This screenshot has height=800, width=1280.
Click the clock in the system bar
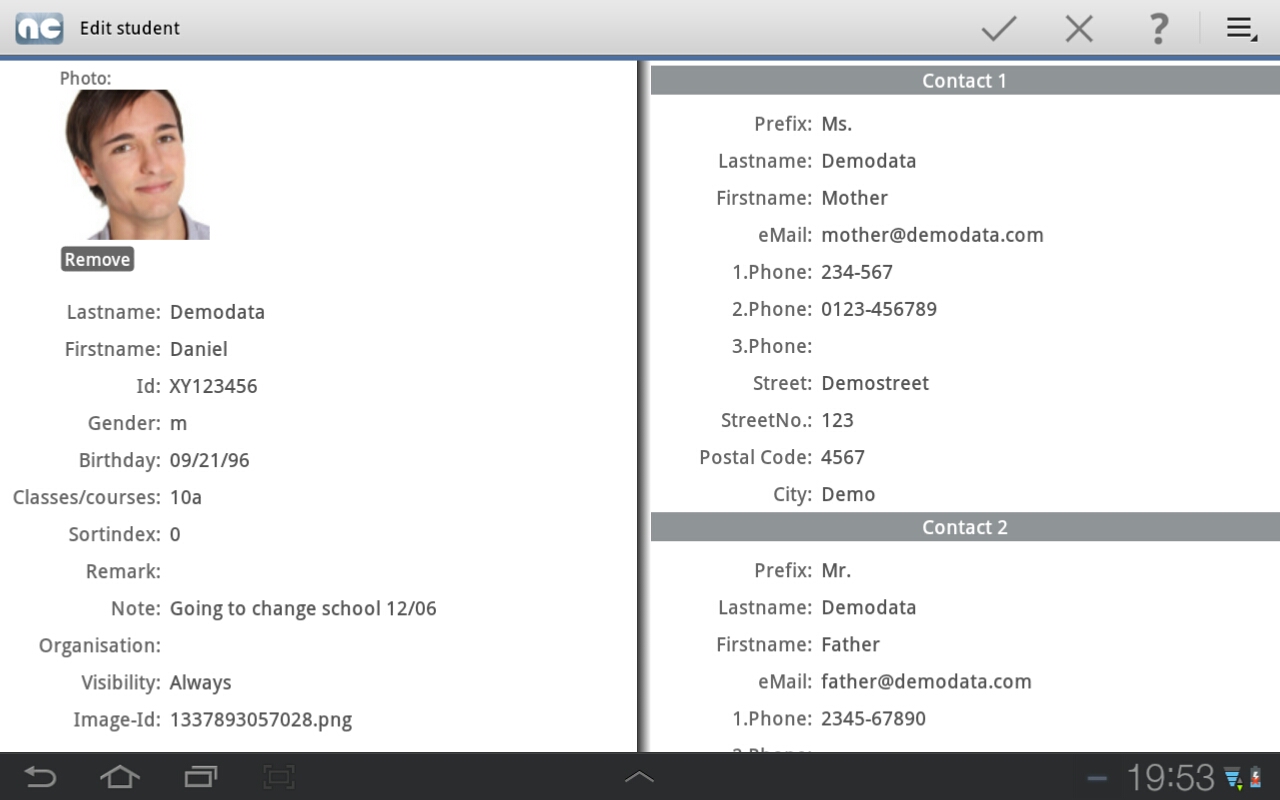[1169, 777]
